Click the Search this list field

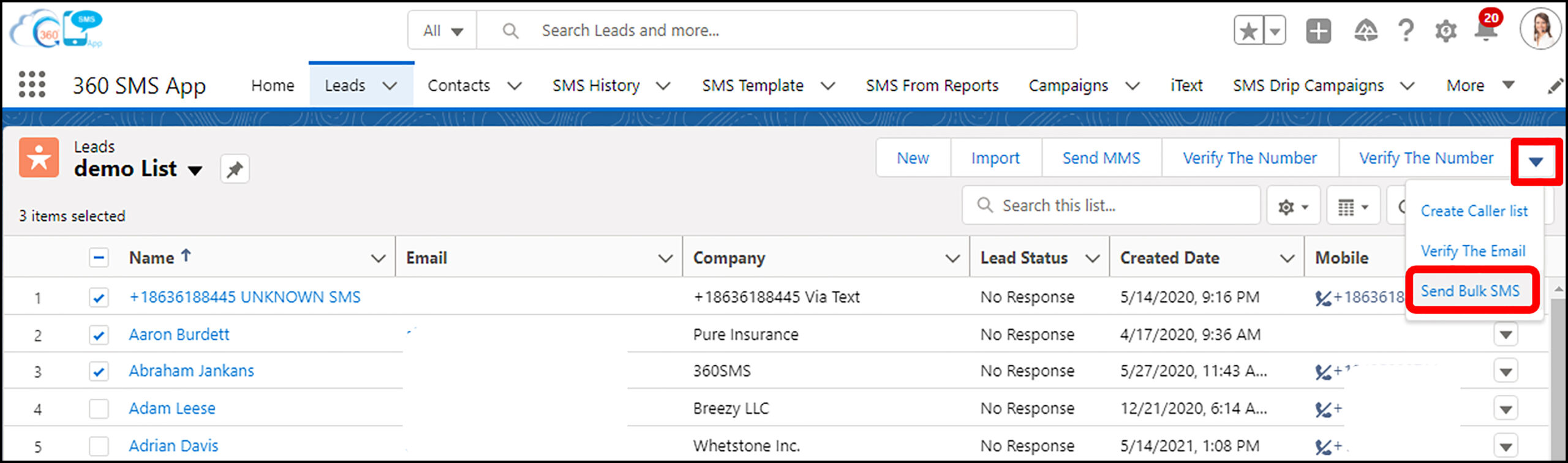[x=1111, y=206]
